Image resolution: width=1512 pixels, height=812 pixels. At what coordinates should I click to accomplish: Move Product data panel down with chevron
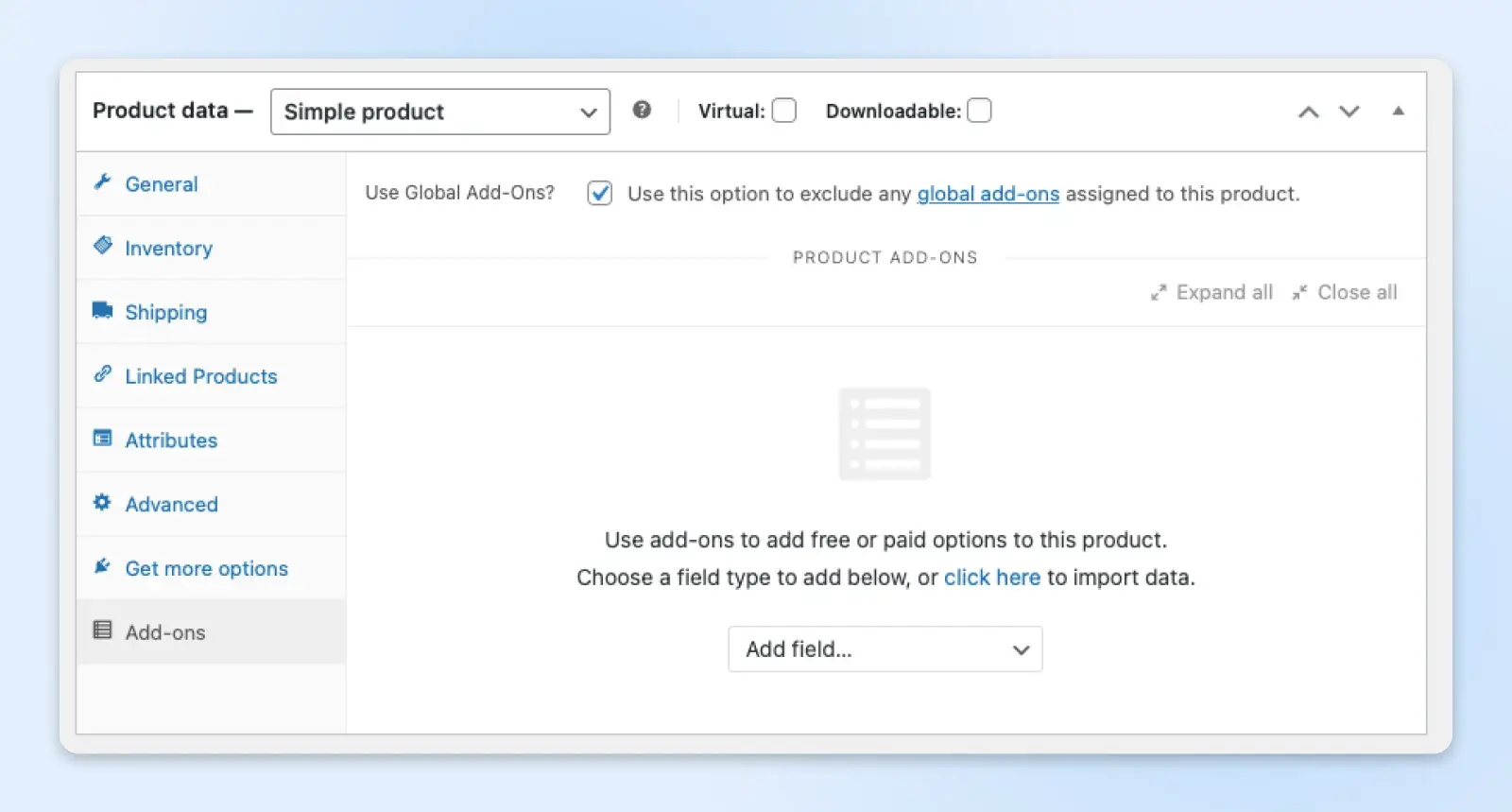coord(1349,112)
